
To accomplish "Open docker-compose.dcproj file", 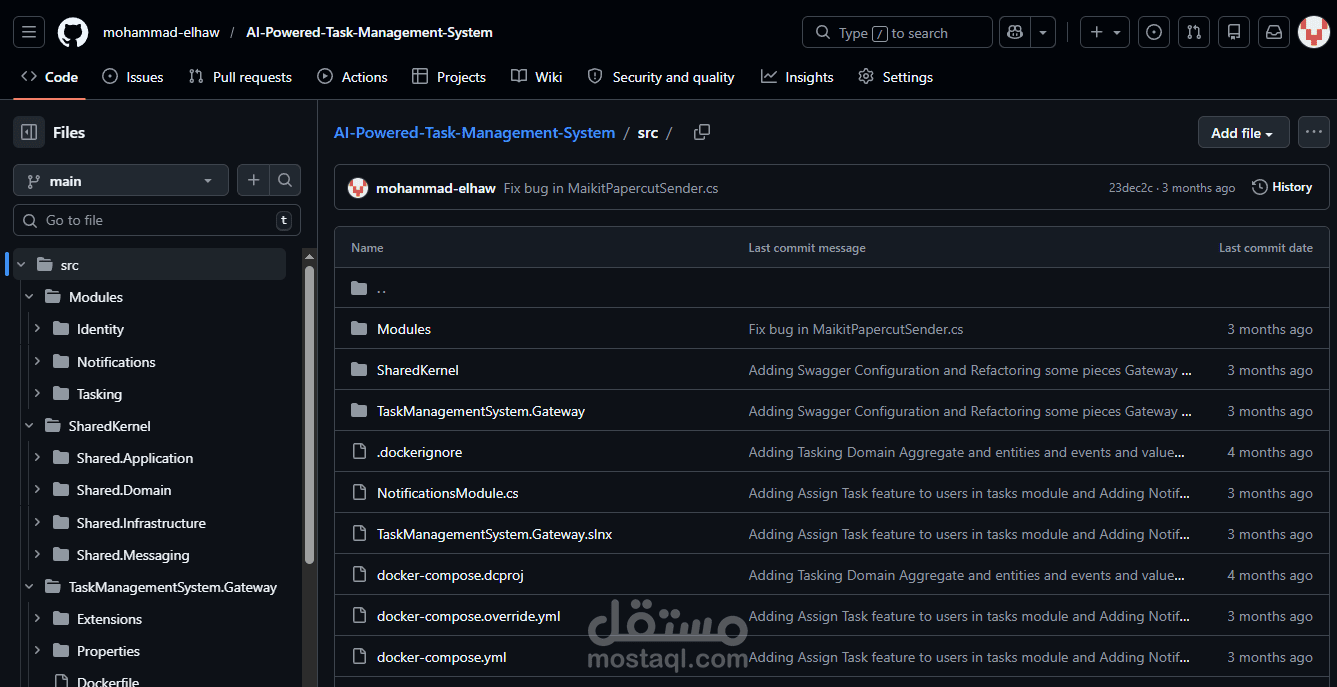I will [450, 575].
